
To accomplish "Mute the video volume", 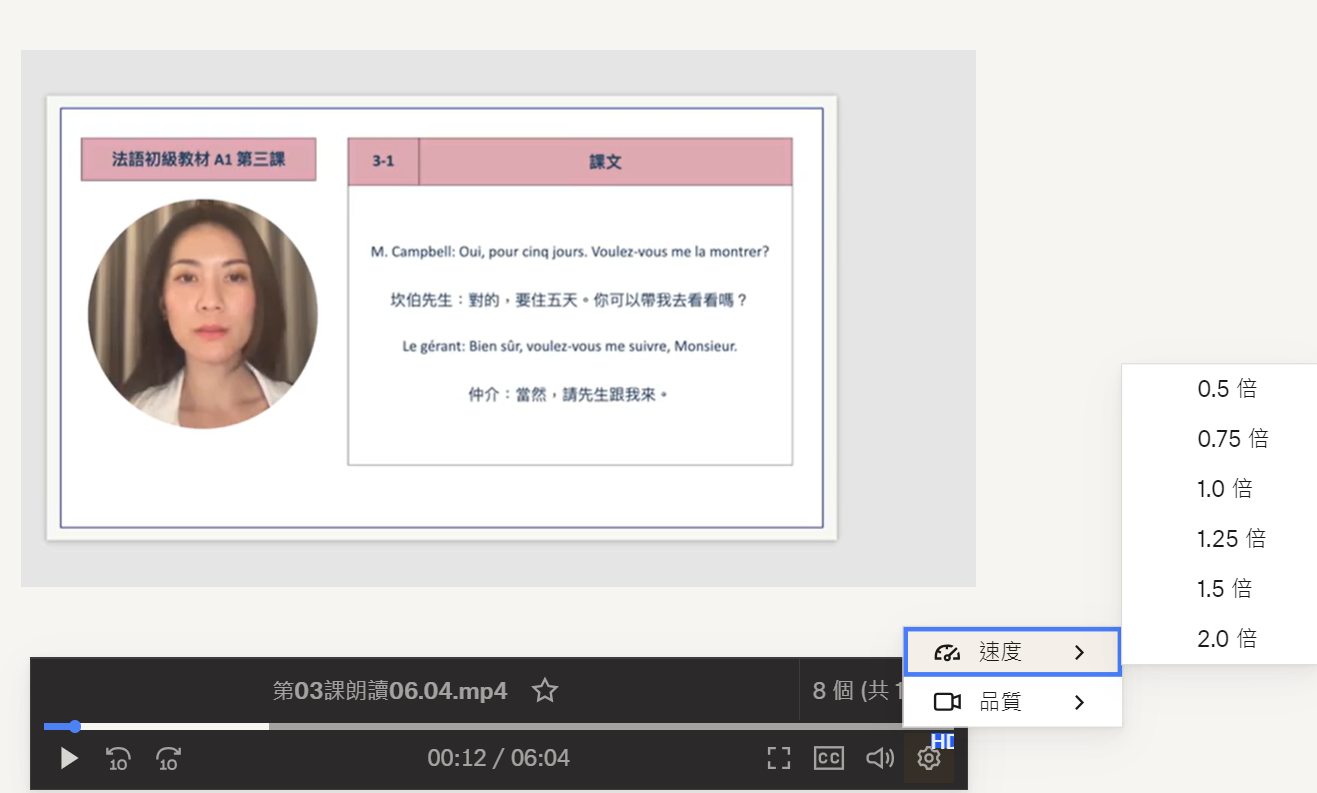I will point(879,758).
